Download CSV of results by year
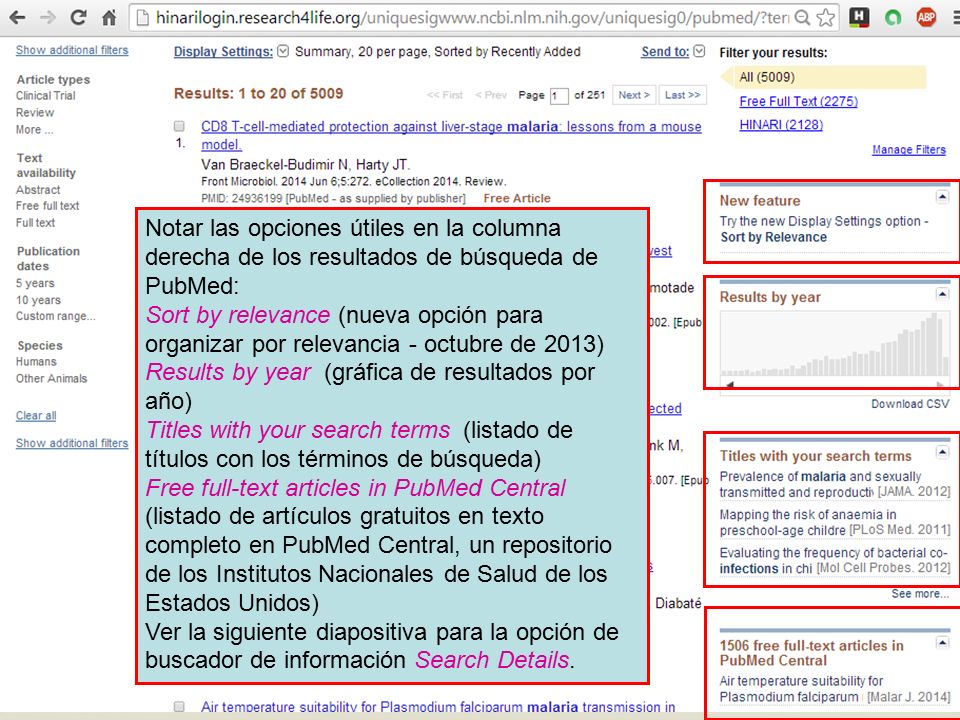This screenshot has width=960, height=720. click(910, 404)
